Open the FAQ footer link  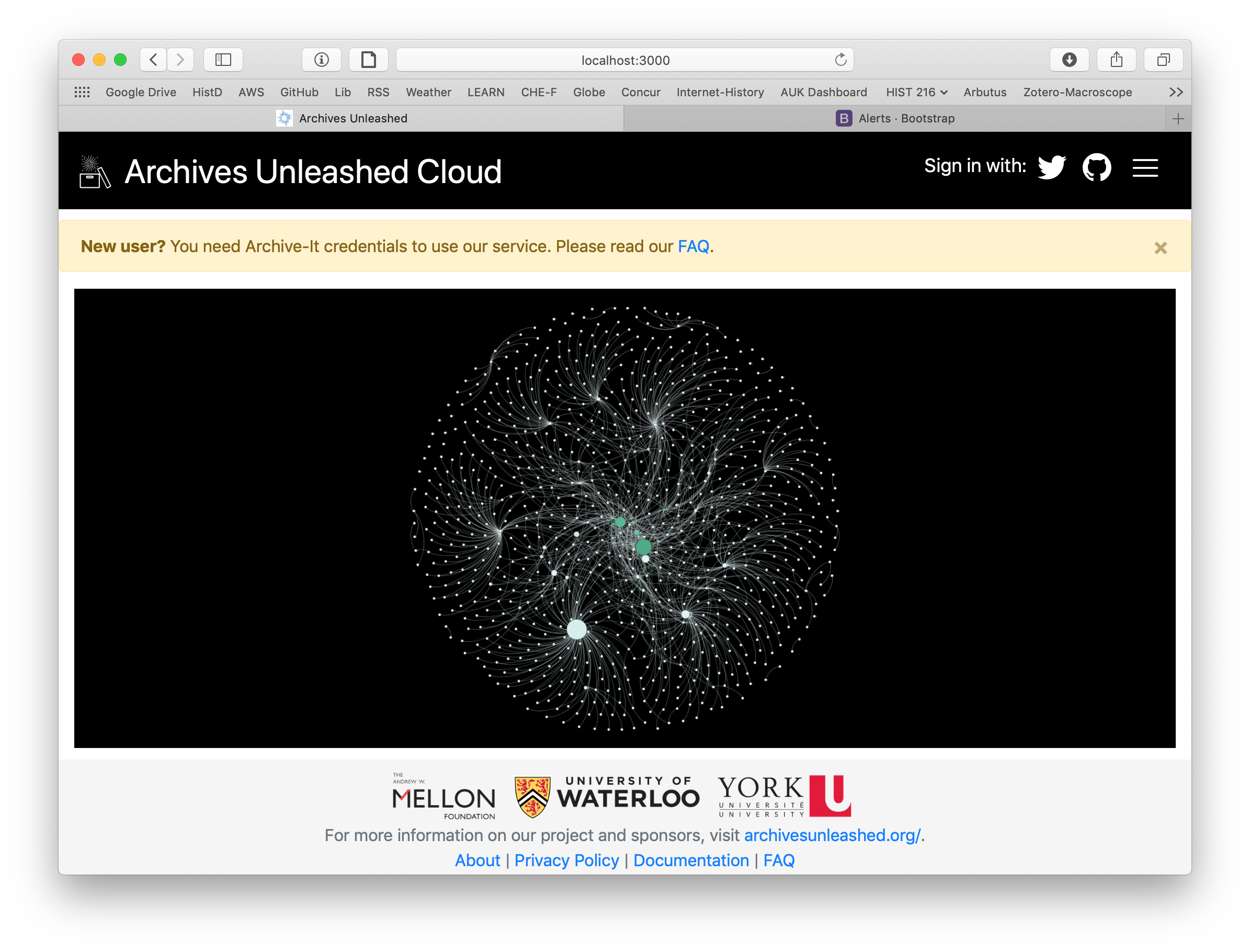point(779,860)
